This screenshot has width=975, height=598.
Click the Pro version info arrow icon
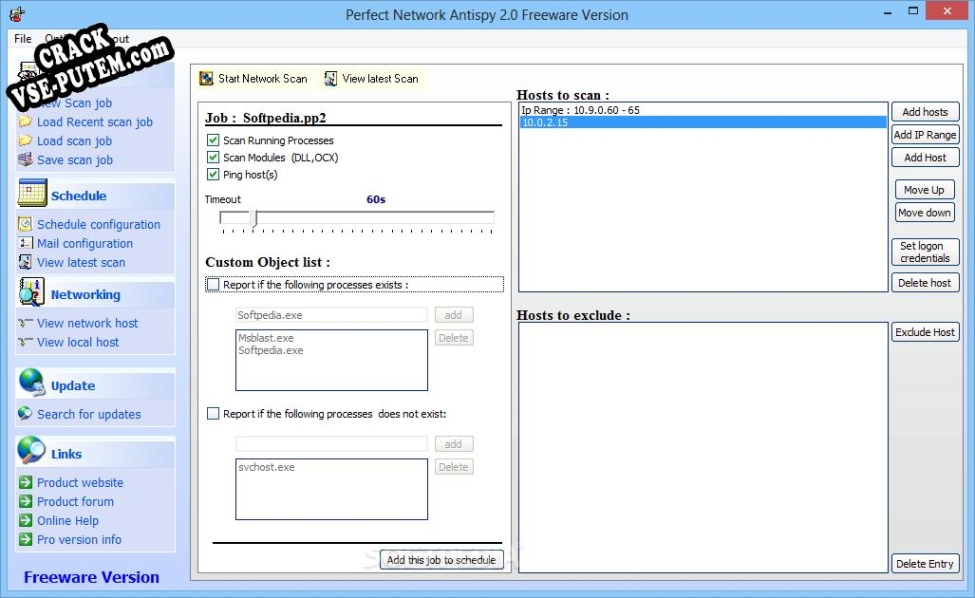click(25, 539)
